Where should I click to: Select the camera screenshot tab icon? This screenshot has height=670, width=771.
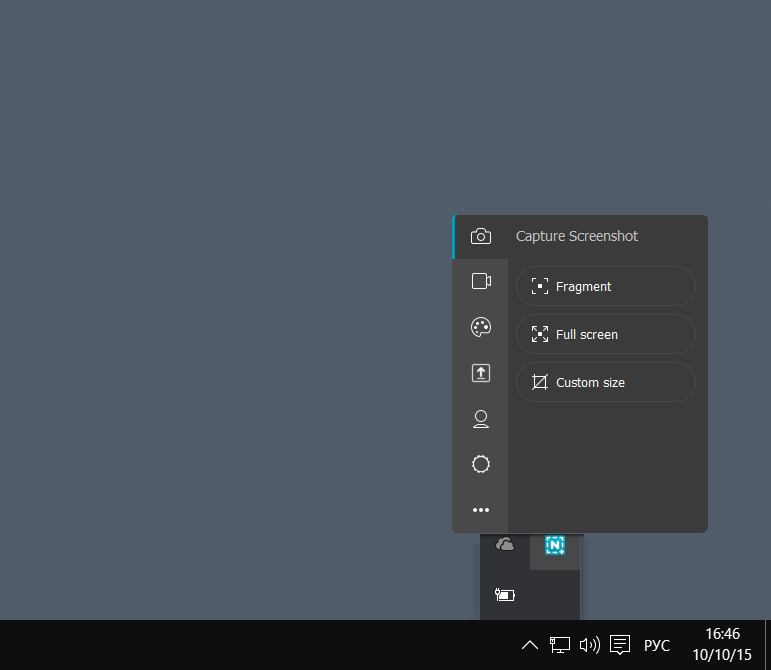pos(481,237)
